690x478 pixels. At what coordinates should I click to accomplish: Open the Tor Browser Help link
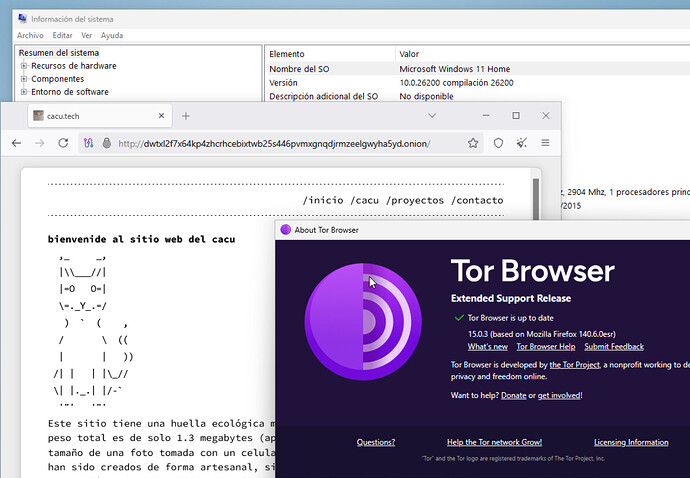pos(546,347)
